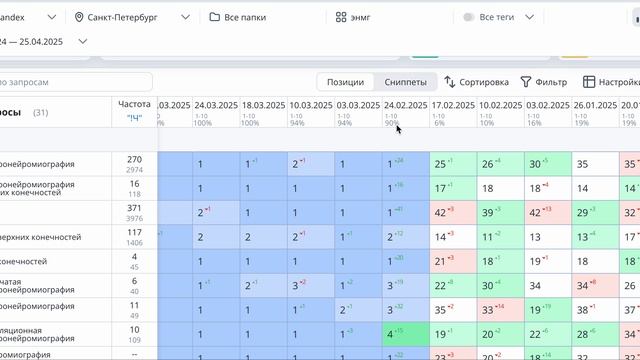Select the 26.01.2025 date column header
Viewport: 640px width, 360px height.
click(x=595, y=105)
